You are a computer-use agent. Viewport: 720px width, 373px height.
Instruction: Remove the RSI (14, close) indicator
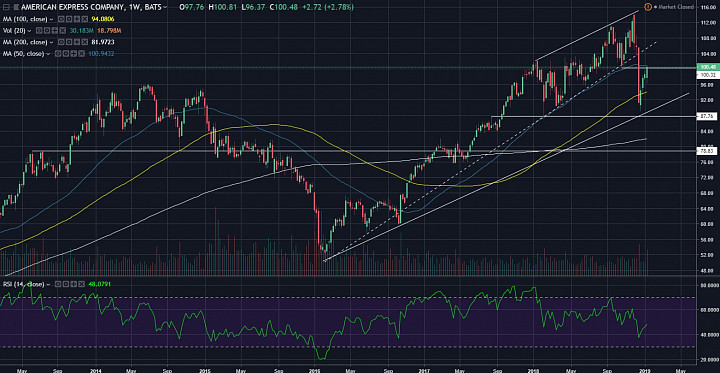click(81, 284)
